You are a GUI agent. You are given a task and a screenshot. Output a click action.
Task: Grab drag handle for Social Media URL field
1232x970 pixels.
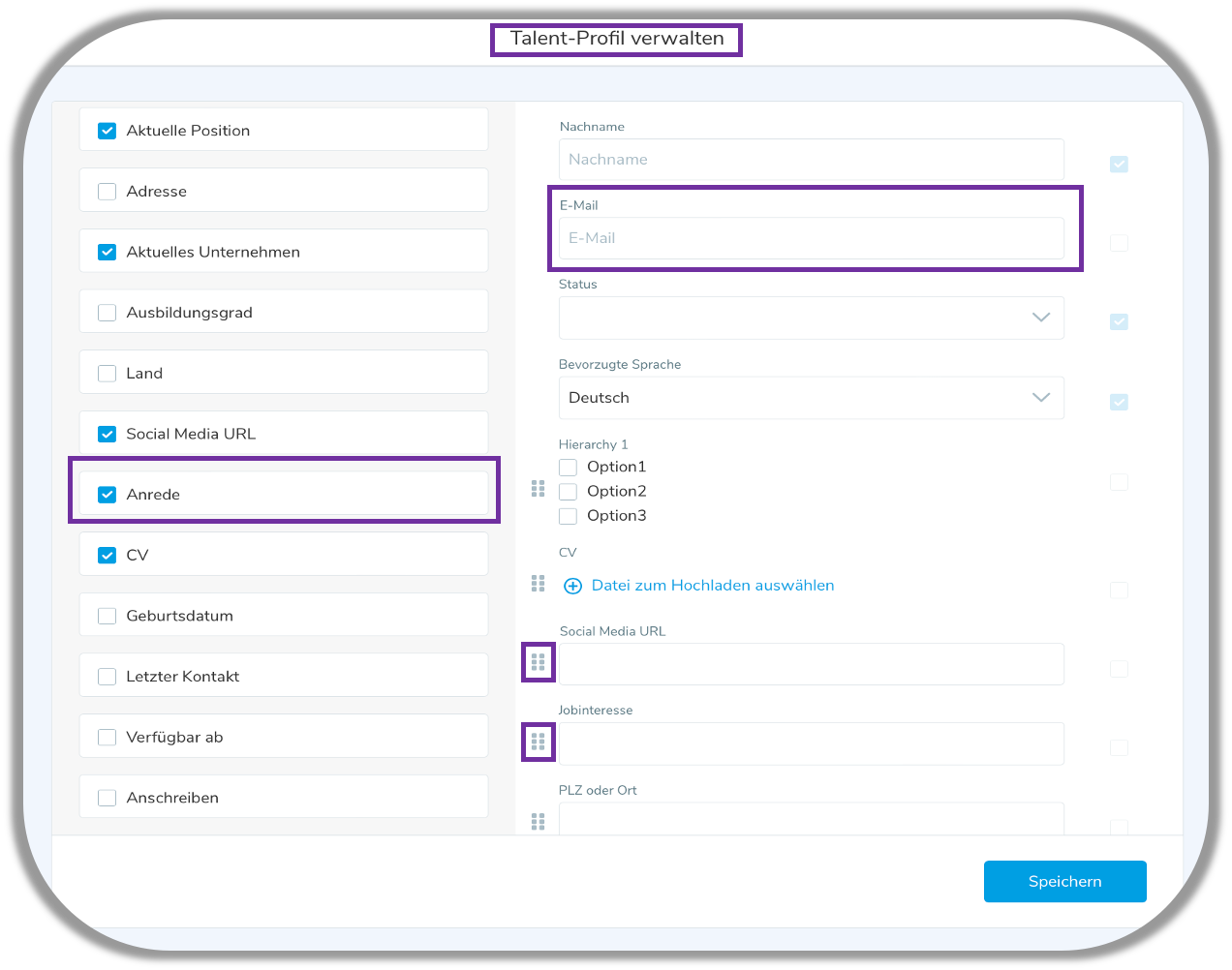coord(539,663)
